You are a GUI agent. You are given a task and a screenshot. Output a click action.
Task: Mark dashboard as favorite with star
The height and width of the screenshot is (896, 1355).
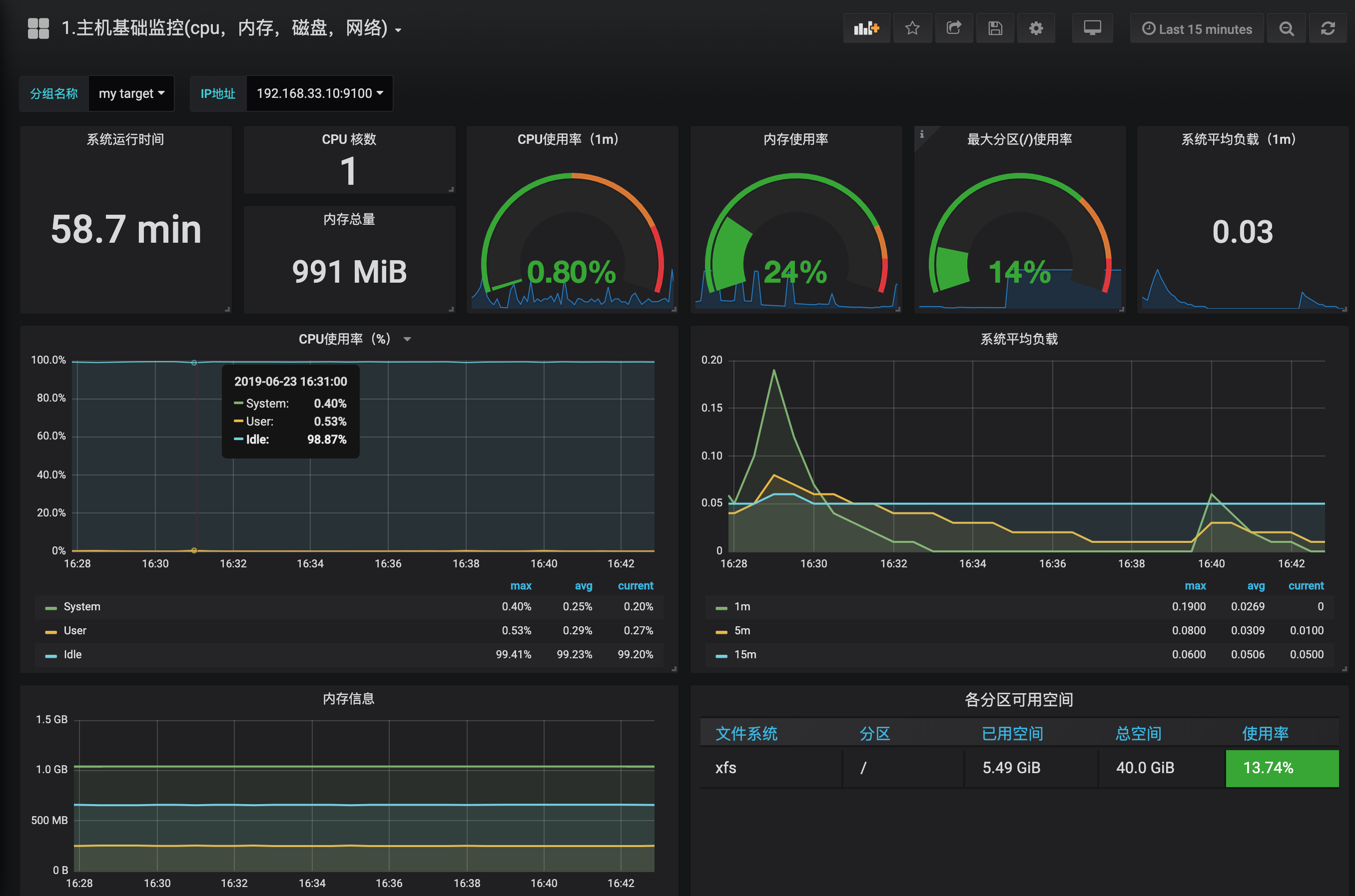913,28
